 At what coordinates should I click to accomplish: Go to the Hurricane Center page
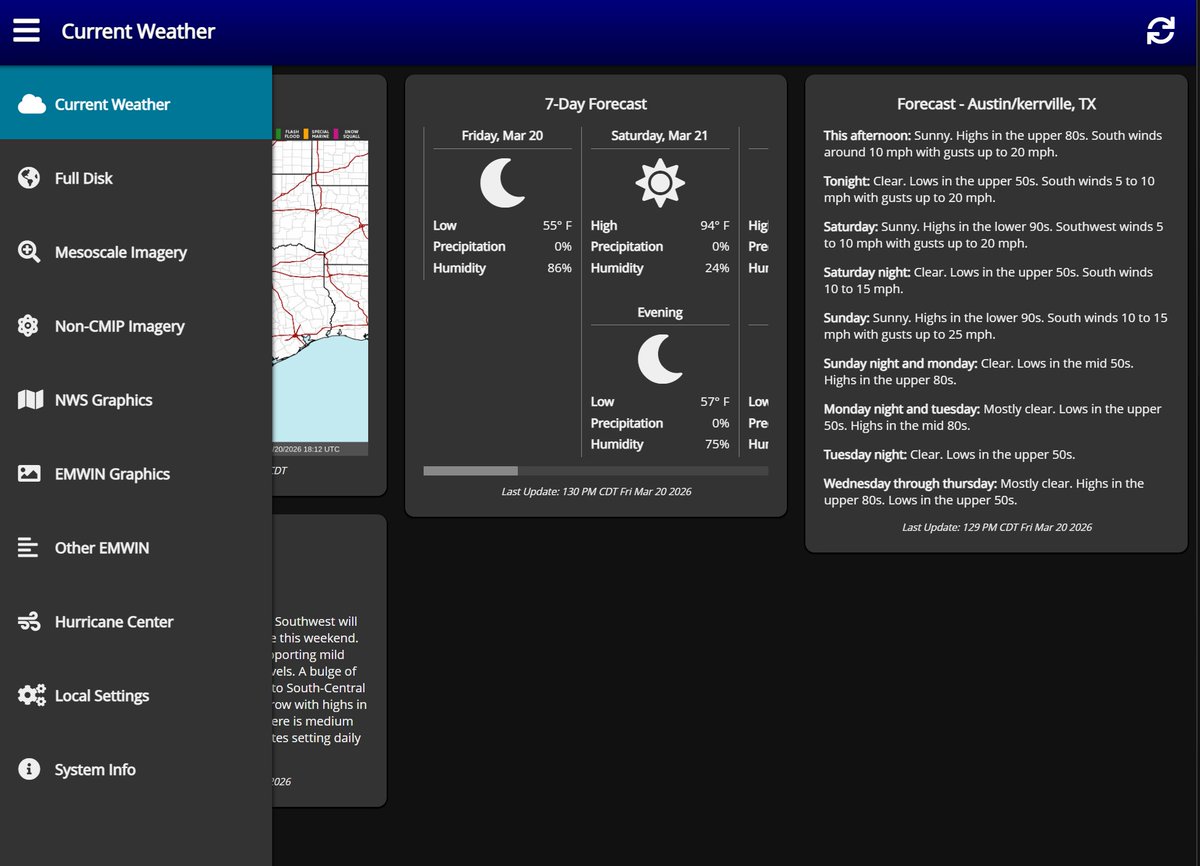coord(136,622)
